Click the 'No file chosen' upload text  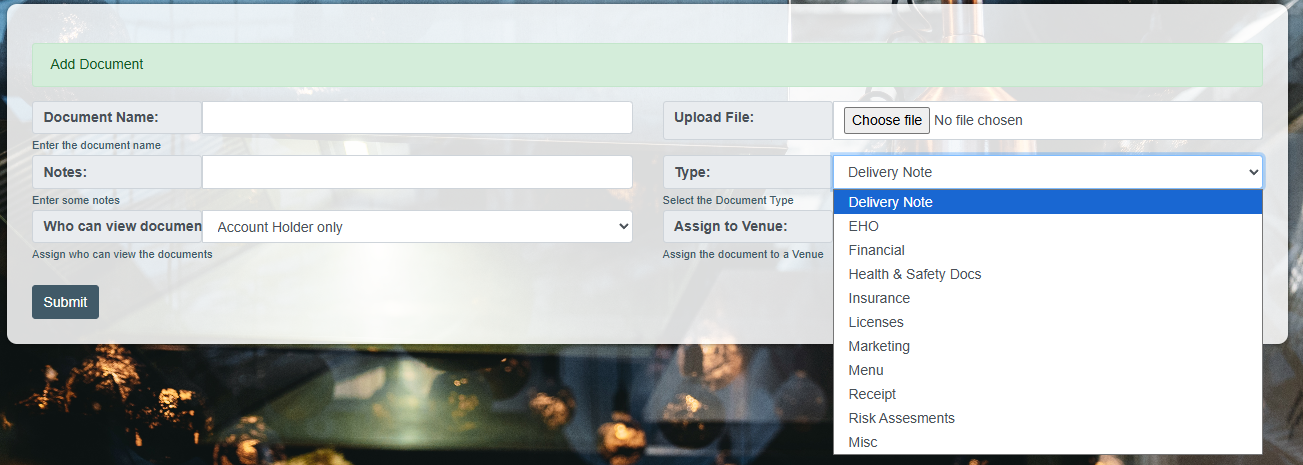(978, 120)
